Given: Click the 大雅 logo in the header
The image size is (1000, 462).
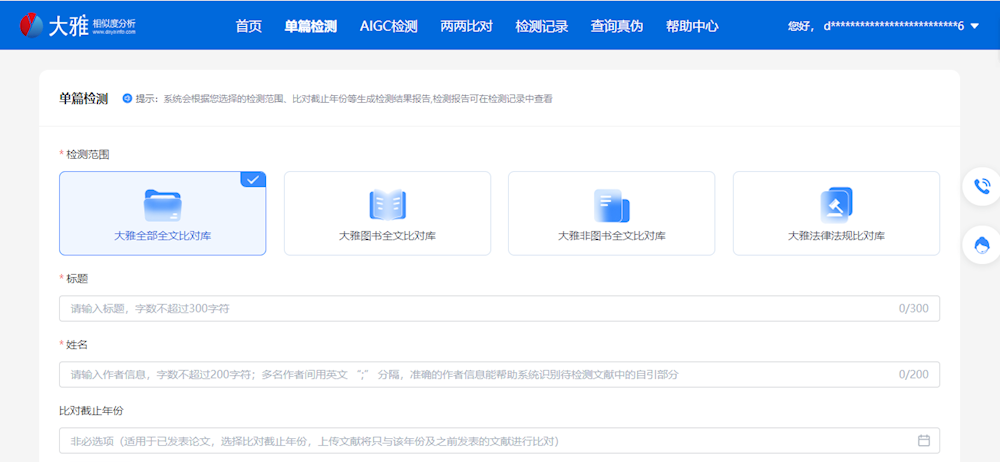Looking at the screenshot, I should [77, 26].
